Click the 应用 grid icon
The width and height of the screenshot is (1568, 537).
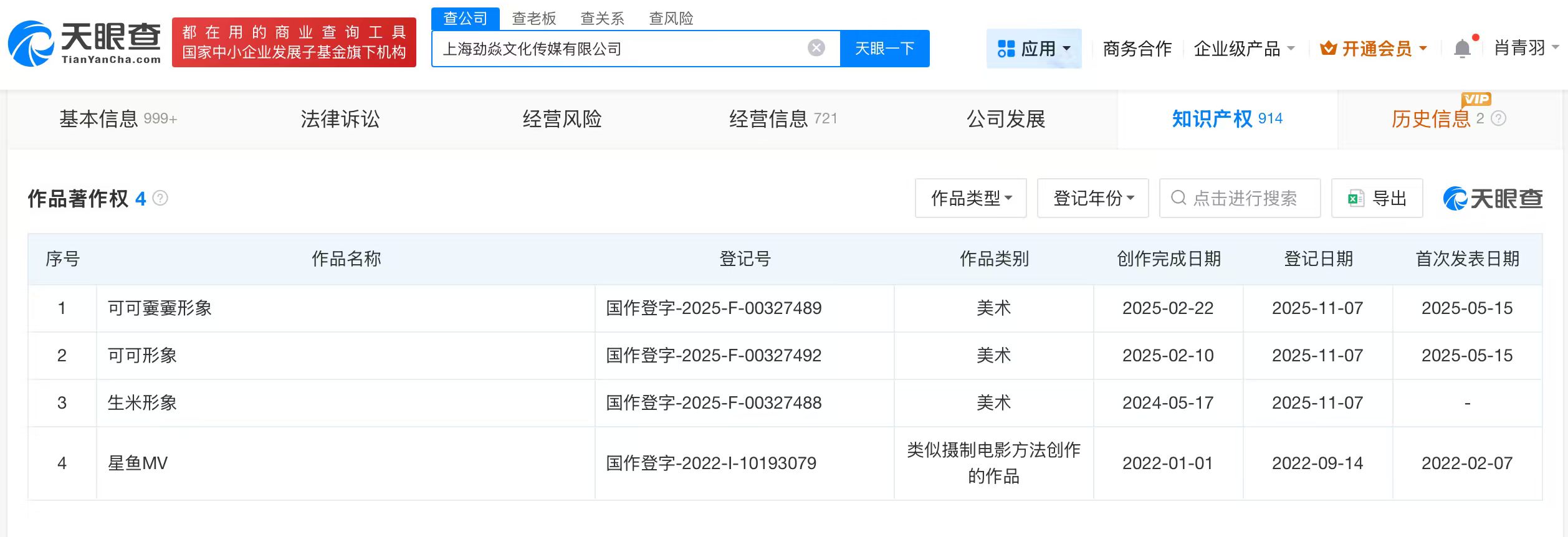point(1006,49)
